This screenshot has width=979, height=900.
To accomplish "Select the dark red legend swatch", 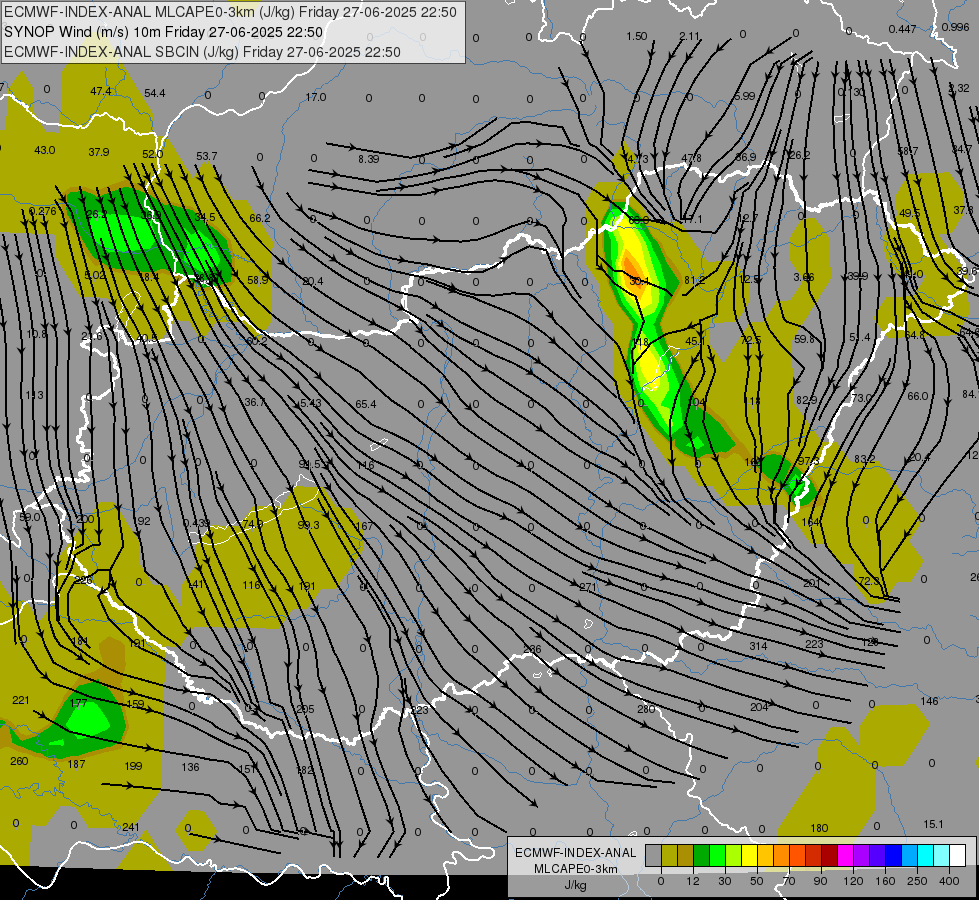I will [x=829, y=856].
